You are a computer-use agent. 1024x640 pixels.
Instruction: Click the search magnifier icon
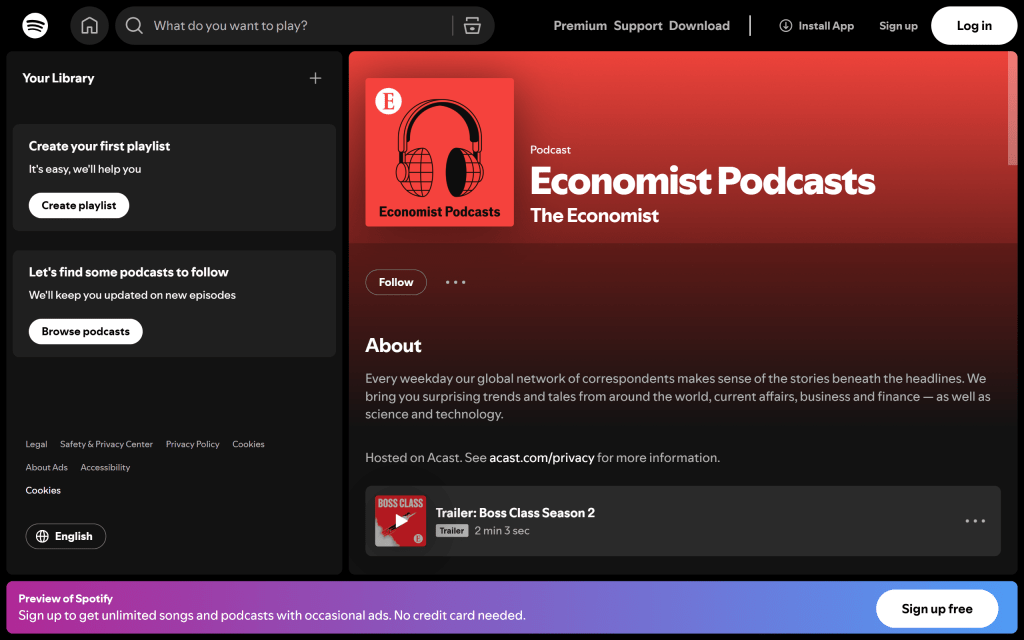click(134, 26)
